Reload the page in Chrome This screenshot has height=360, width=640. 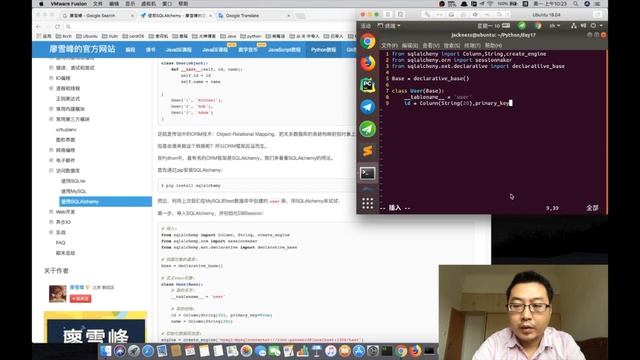coord(57,27)
